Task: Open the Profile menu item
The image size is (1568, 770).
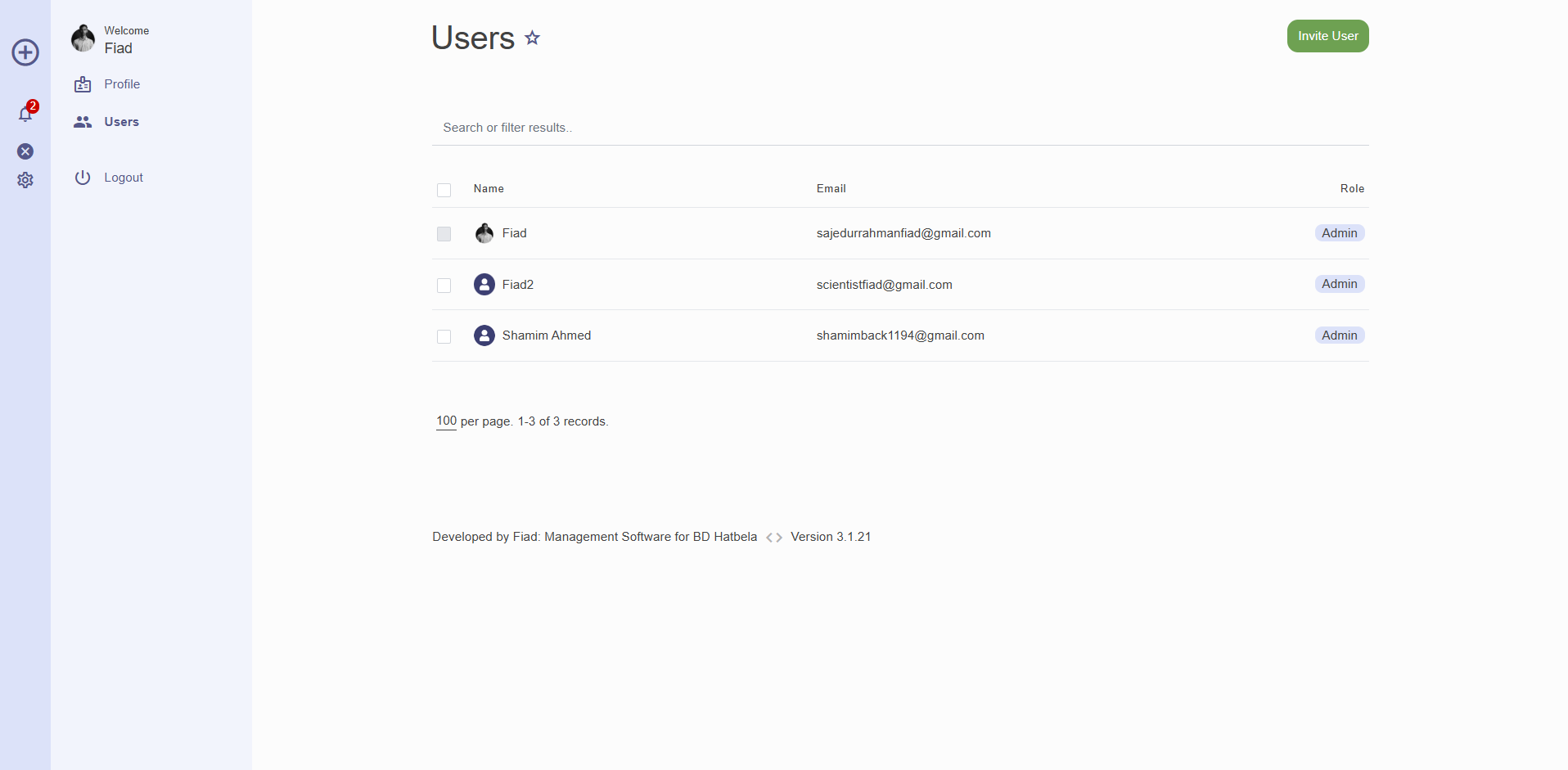Action: tap(122, 84)
